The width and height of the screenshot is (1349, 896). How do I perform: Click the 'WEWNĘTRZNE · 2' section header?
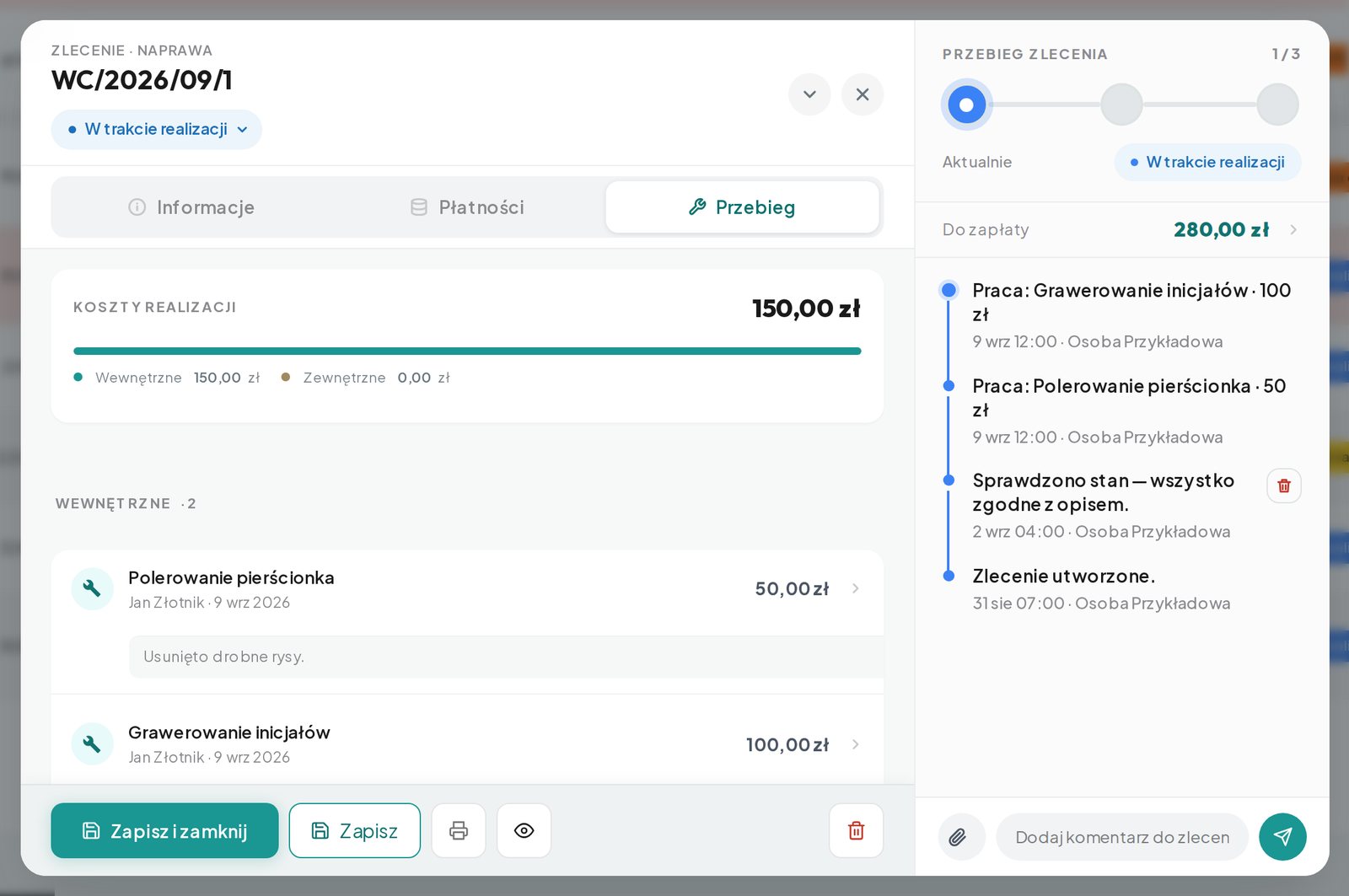pyautogui.click(x=126, y=503)
